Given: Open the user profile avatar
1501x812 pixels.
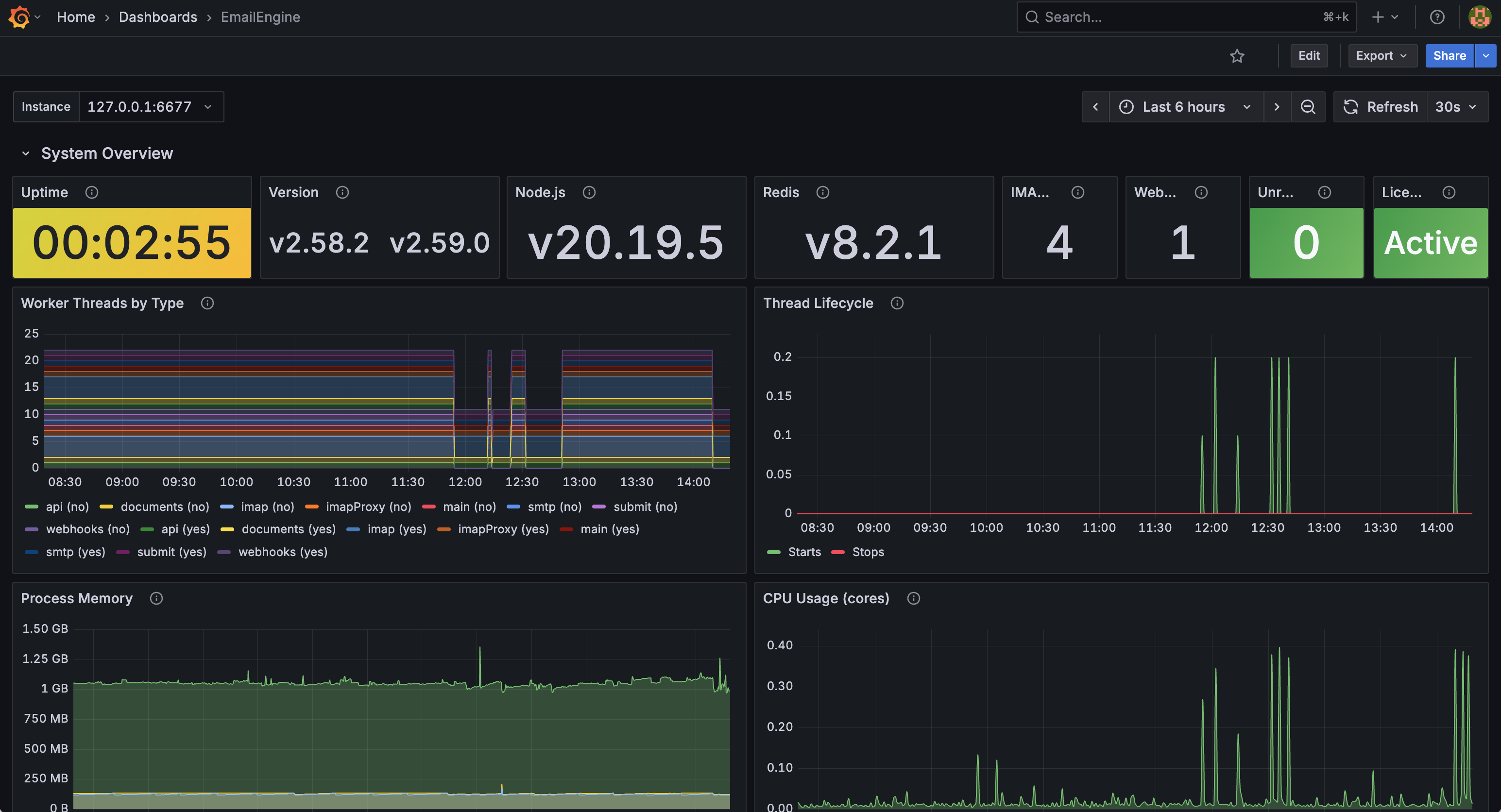Looking at the screenshot, I should (1479, 17).
